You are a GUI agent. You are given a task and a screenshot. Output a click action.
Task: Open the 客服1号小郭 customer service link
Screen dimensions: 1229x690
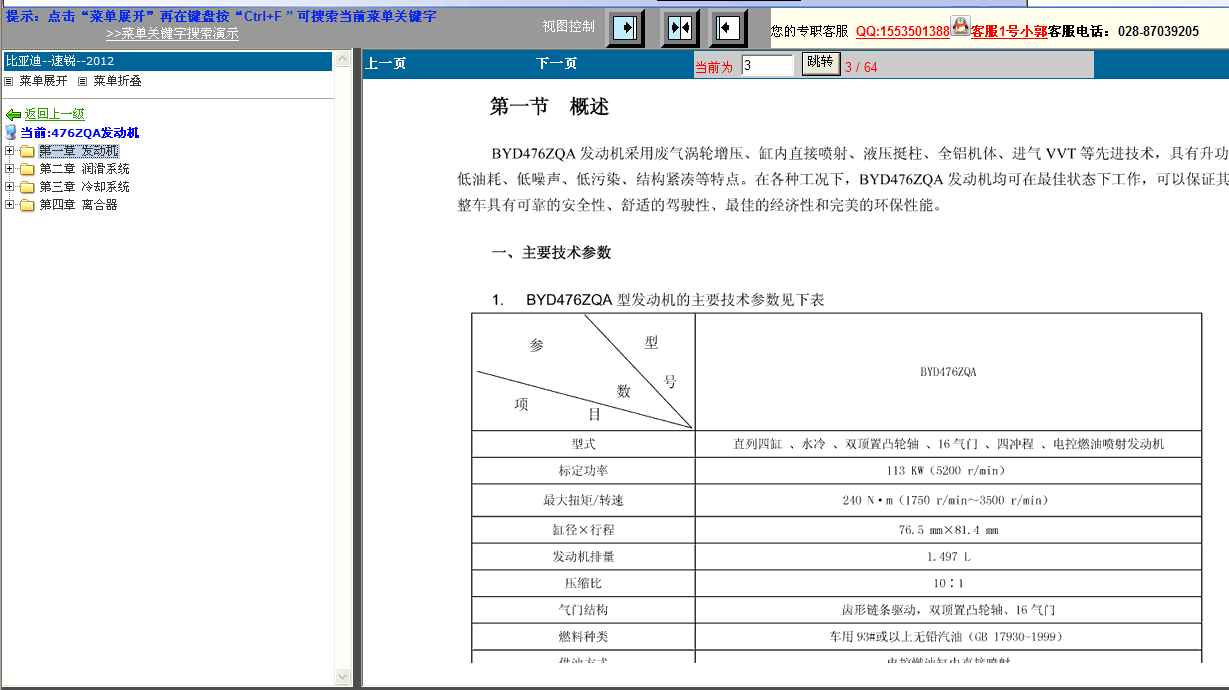tap(1009, 32)
